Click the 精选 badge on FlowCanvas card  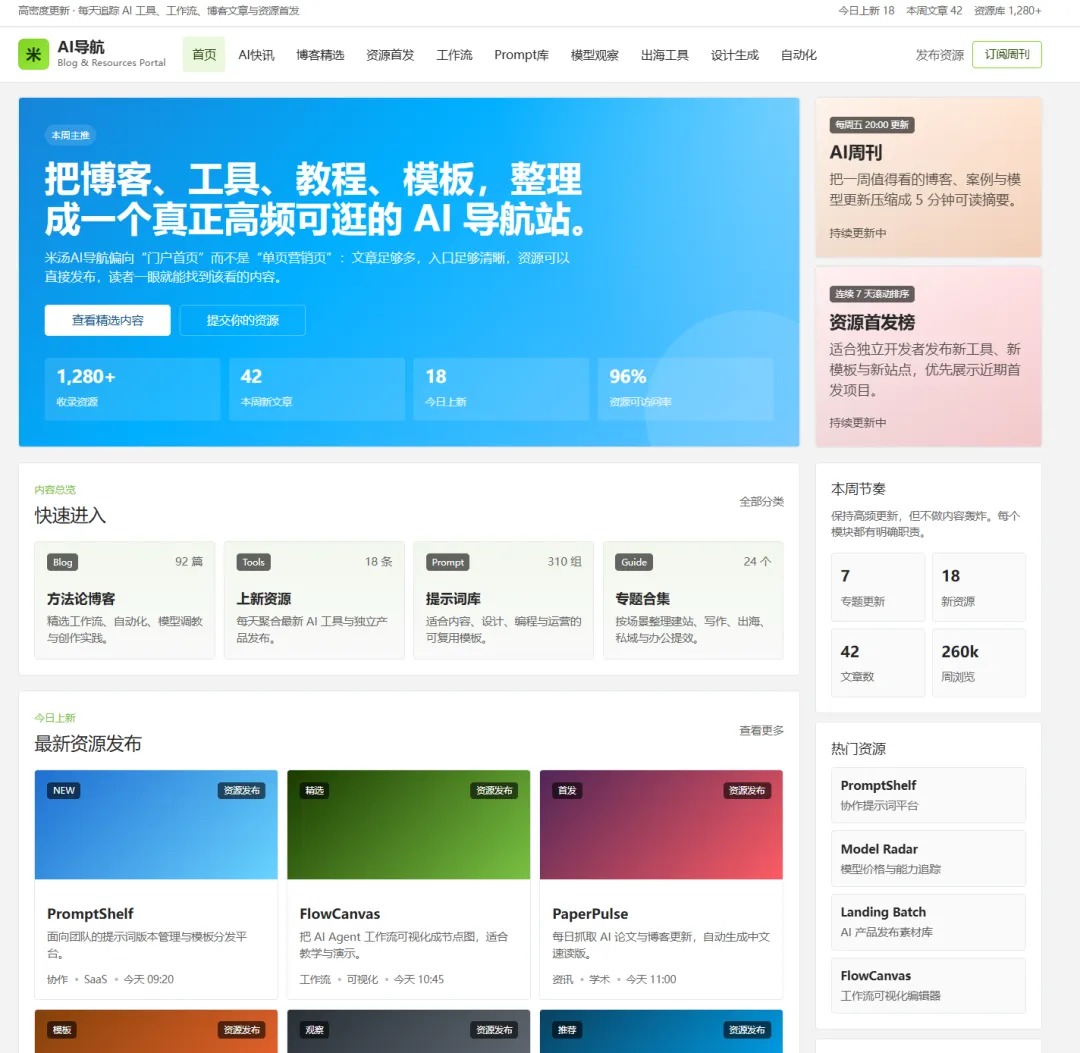[315, 791]
